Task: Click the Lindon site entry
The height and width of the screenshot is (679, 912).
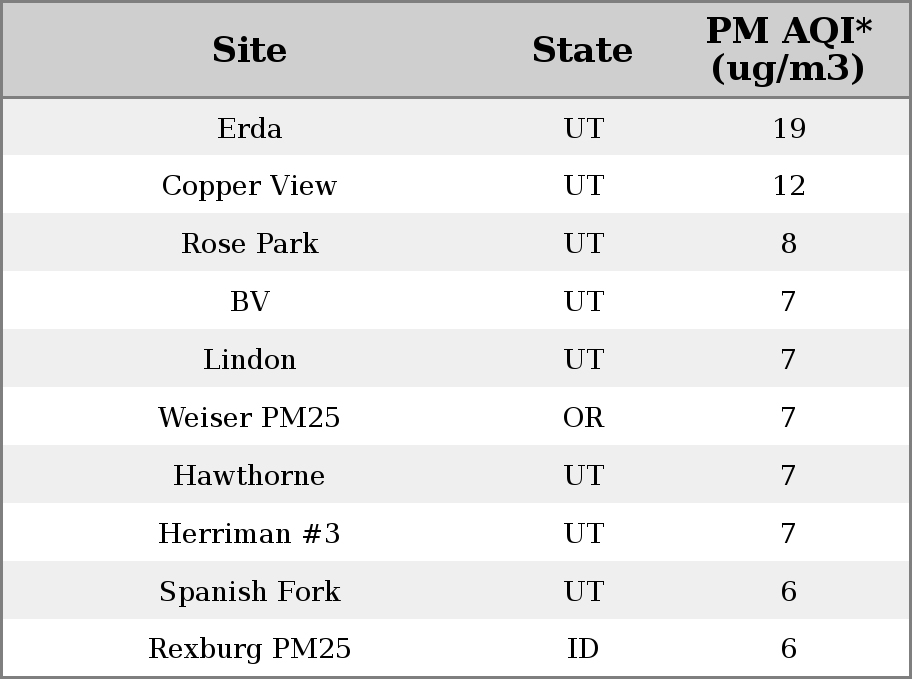Action: (x=250, y=359)
